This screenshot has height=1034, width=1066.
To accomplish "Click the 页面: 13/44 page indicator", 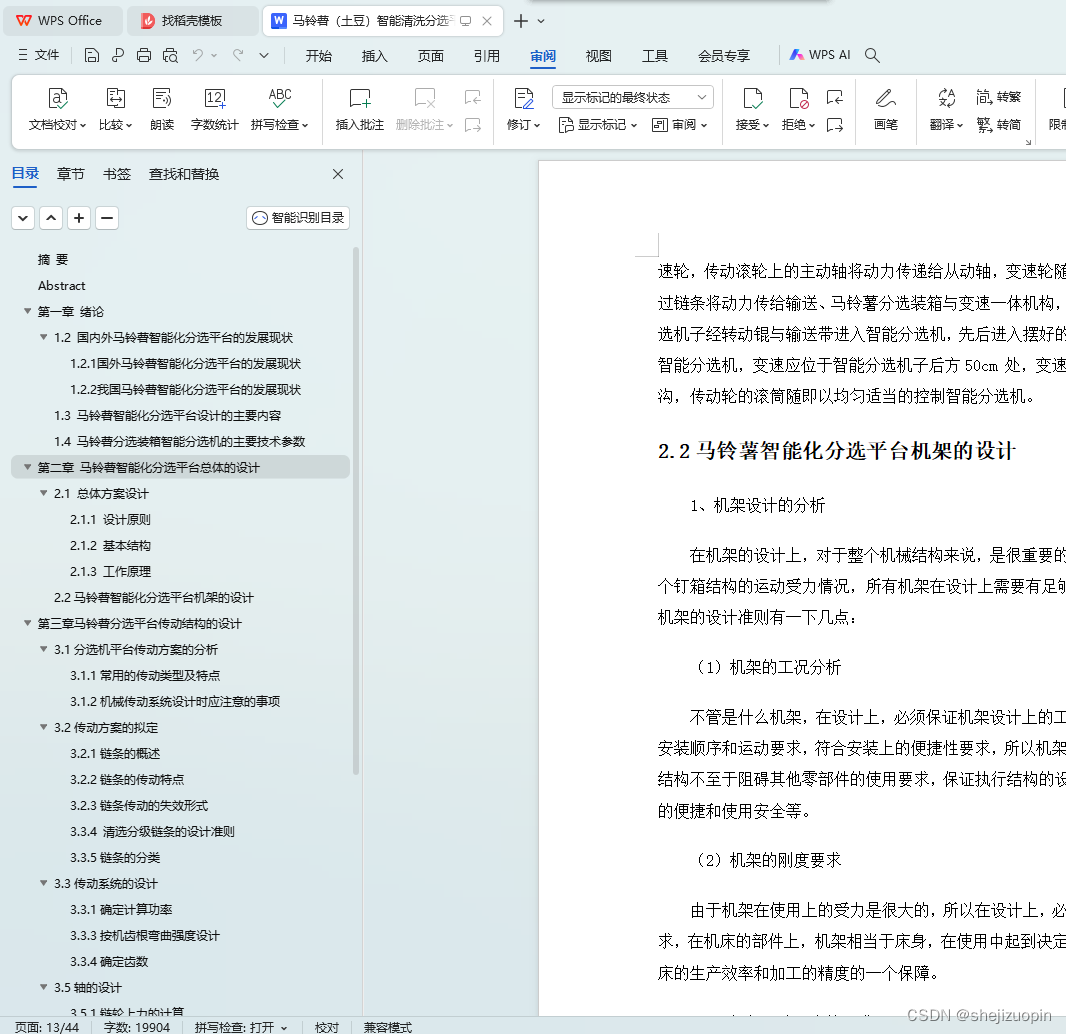I will [x=47, y=1027].
